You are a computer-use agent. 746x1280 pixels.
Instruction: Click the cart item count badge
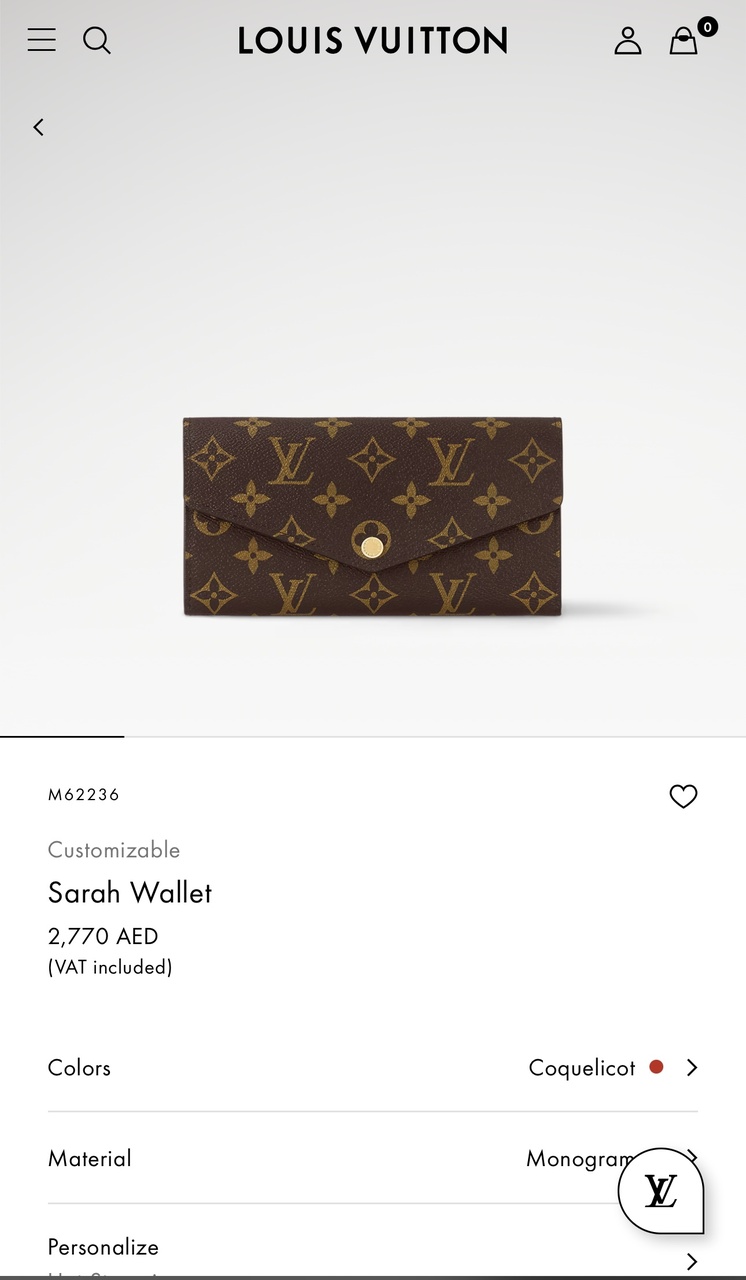click(707, 27)
